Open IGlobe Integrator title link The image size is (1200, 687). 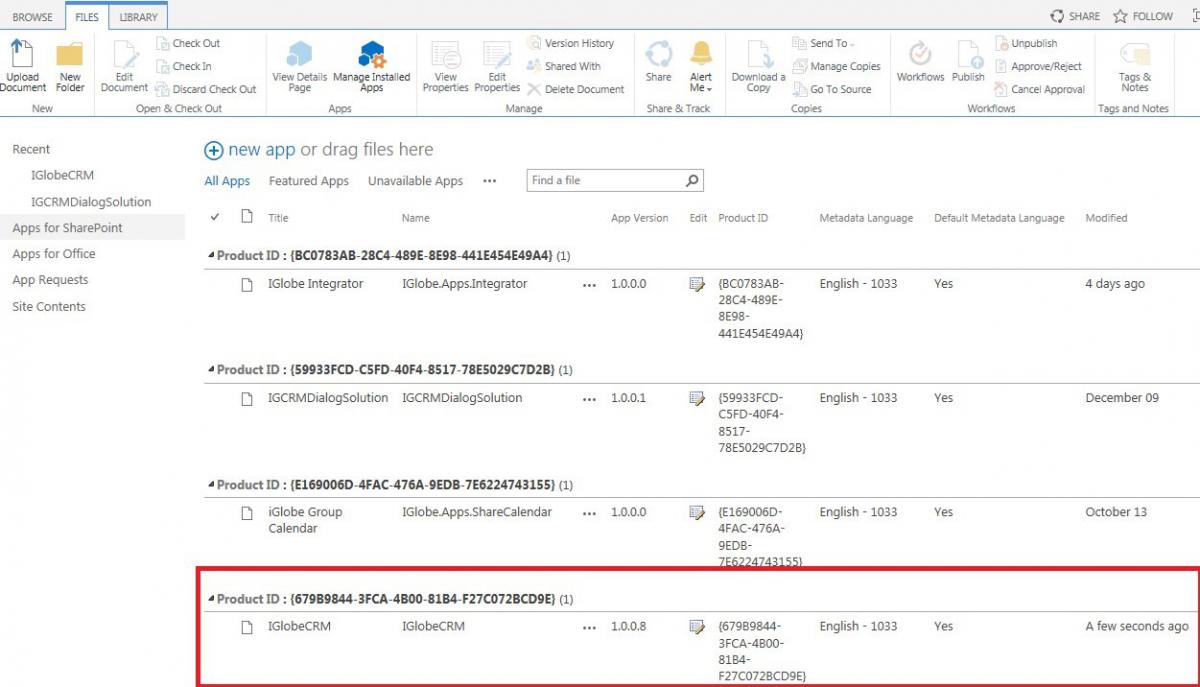click(x=316, y=284)
